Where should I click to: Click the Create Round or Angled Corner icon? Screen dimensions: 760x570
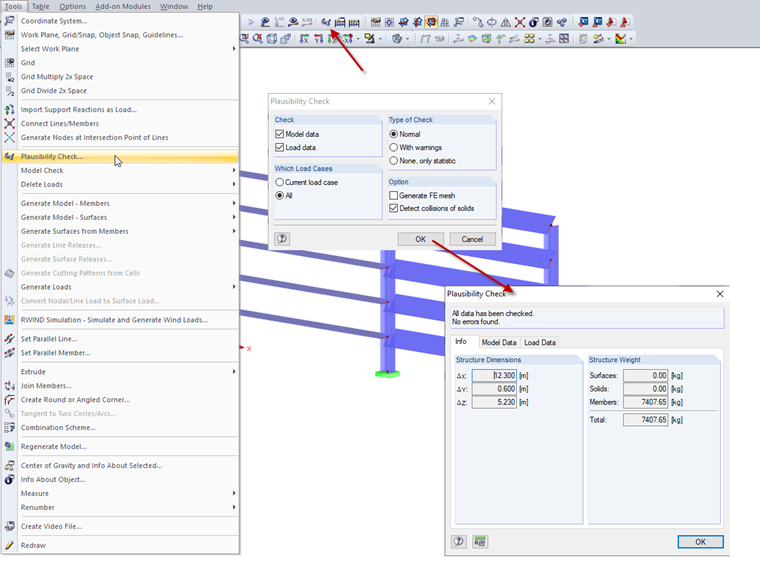(x=9, y=400)
